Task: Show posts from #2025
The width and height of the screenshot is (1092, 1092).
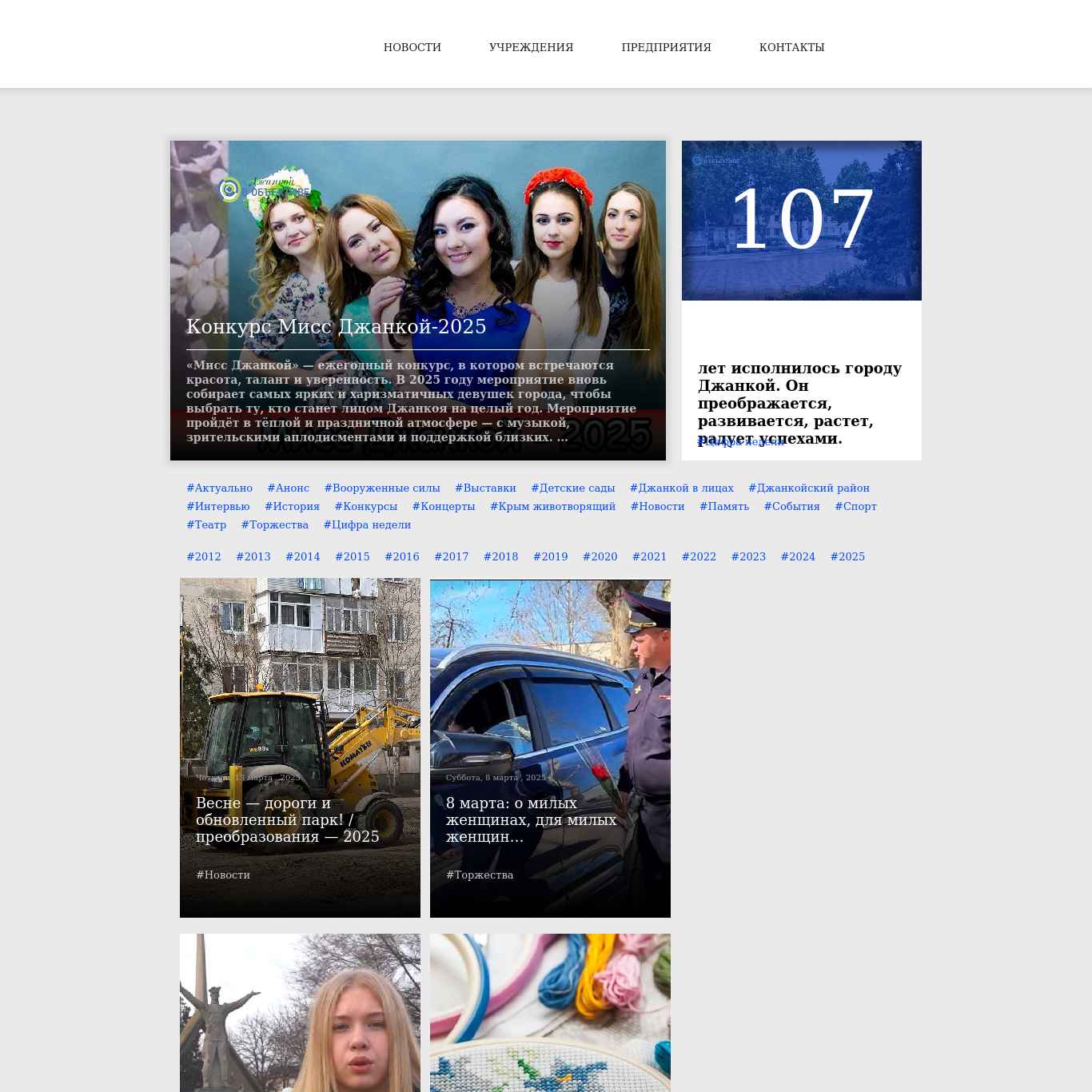Action: (848, 556)
